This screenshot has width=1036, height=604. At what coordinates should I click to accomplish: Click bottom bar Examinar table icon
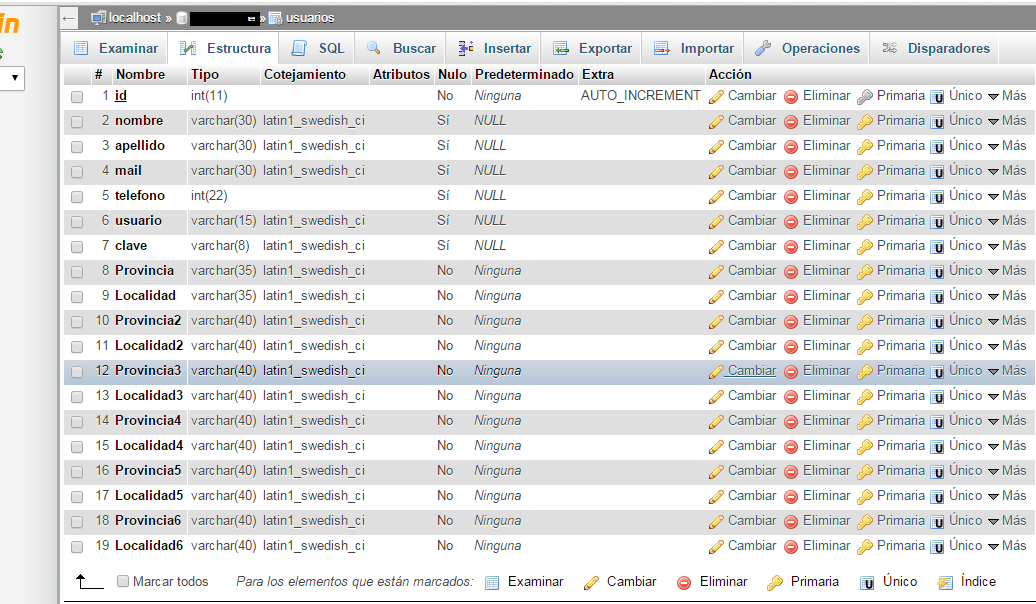[492, 583]
